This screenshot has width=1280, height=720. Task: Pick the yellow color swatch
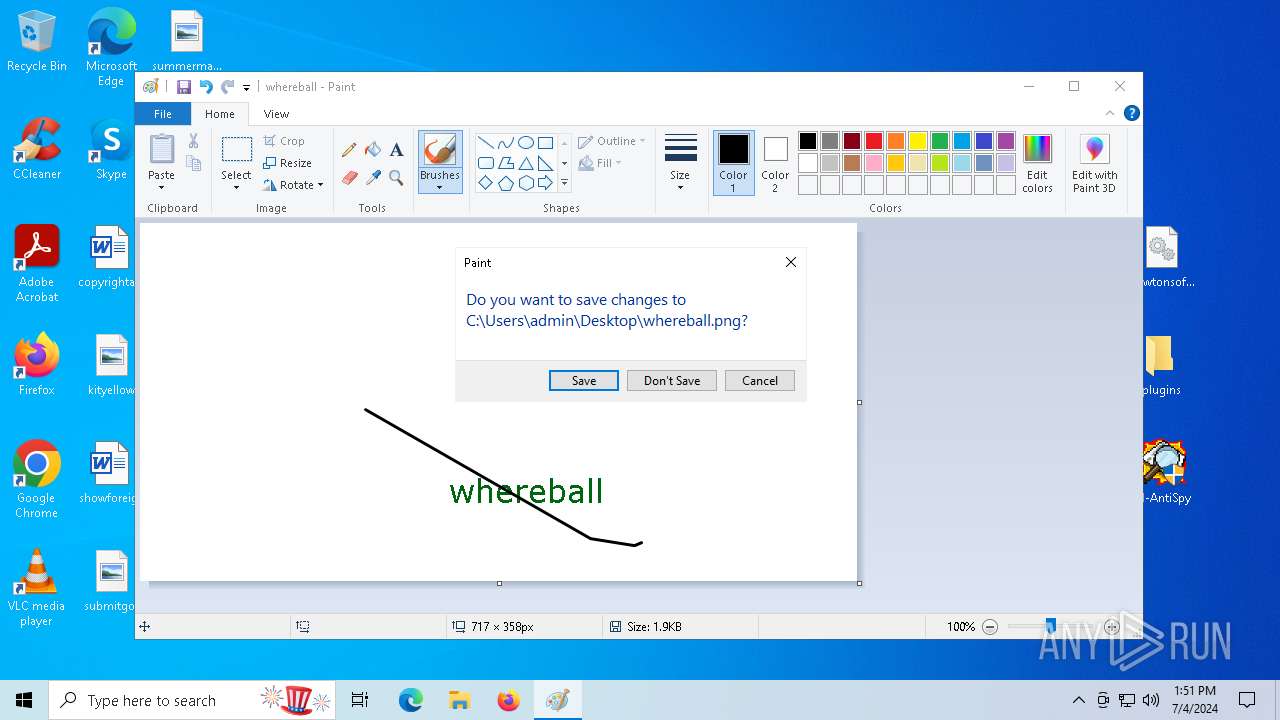[918, 141]
